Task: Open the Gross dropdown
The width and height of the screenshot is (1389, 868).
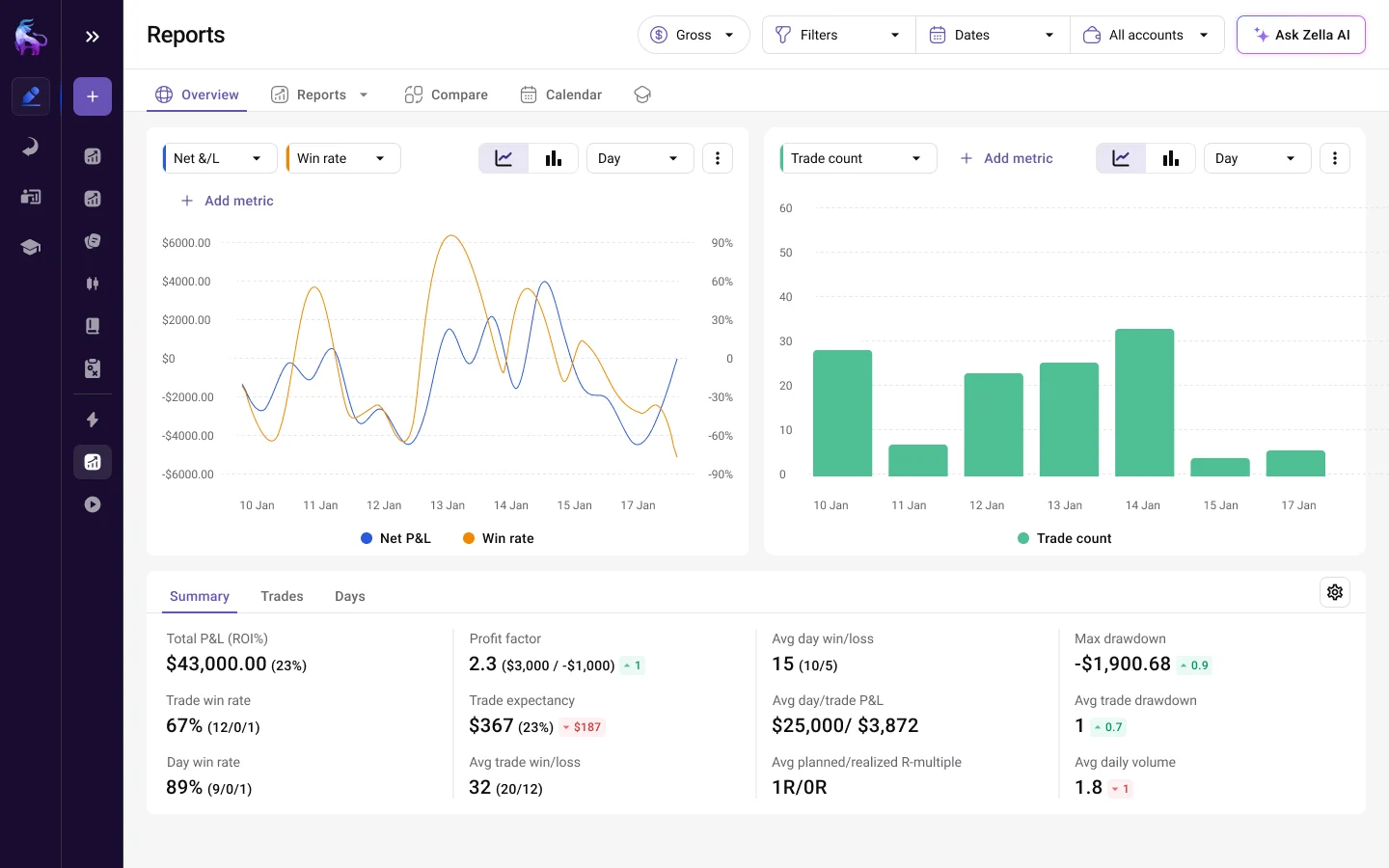Action: pyautogui.click(x=694, y=35)
